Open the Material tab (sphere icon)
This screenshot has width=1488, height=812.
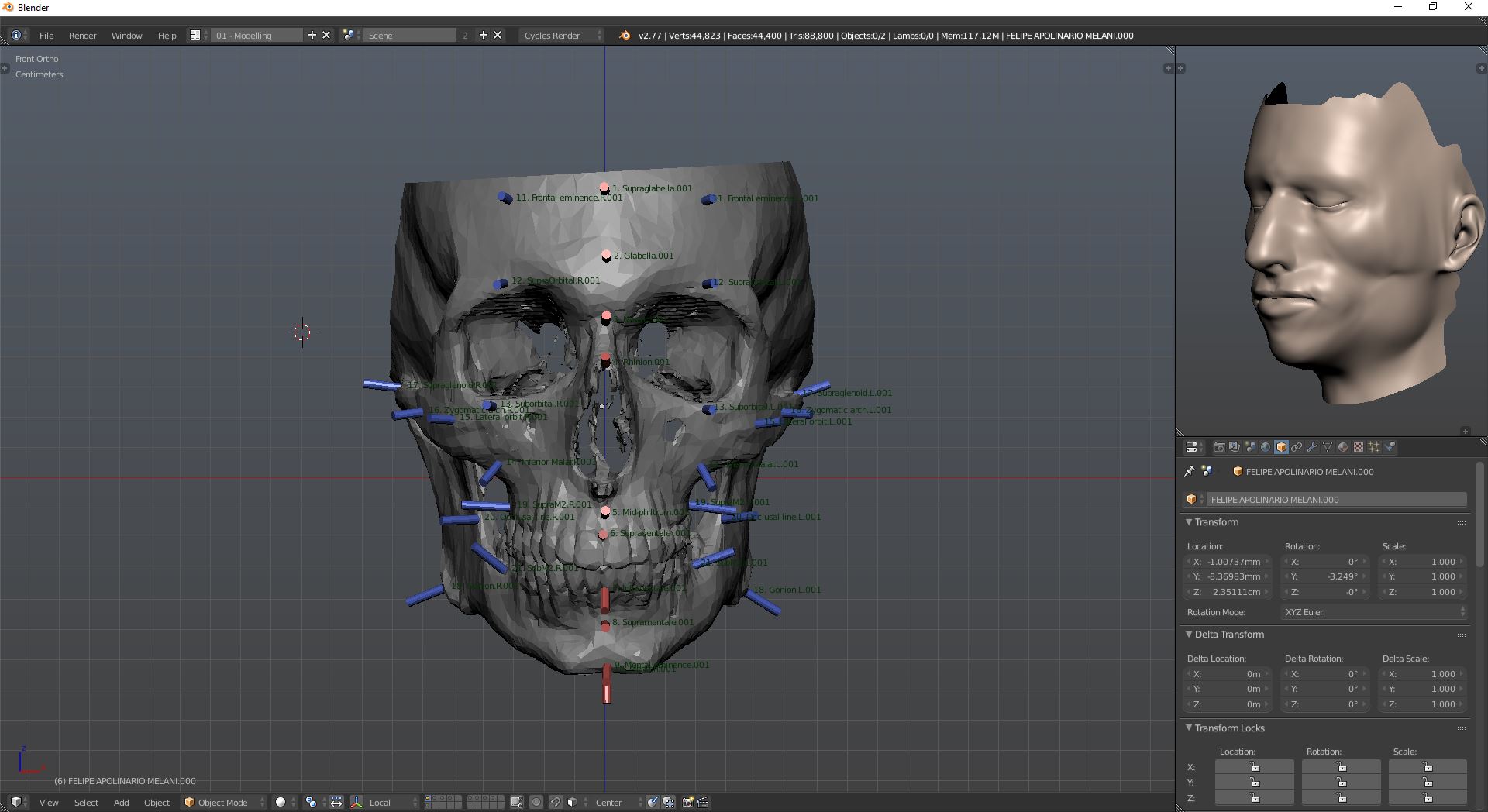coord(1343,447)
